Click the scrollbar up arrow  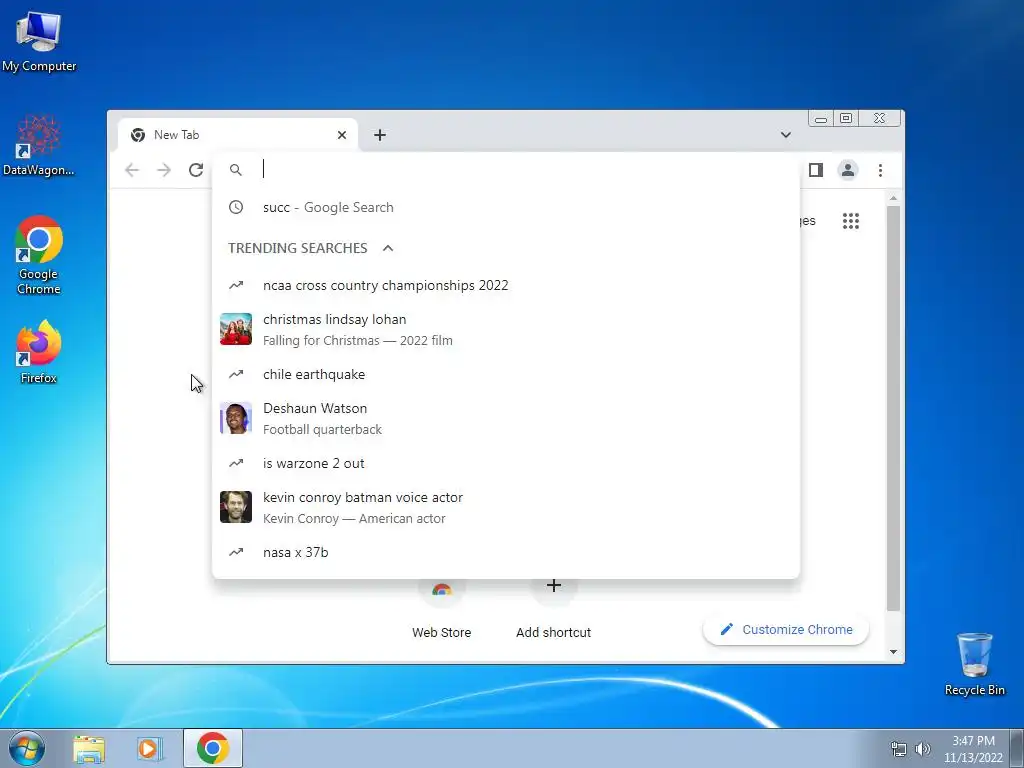(x=893, y=198)
